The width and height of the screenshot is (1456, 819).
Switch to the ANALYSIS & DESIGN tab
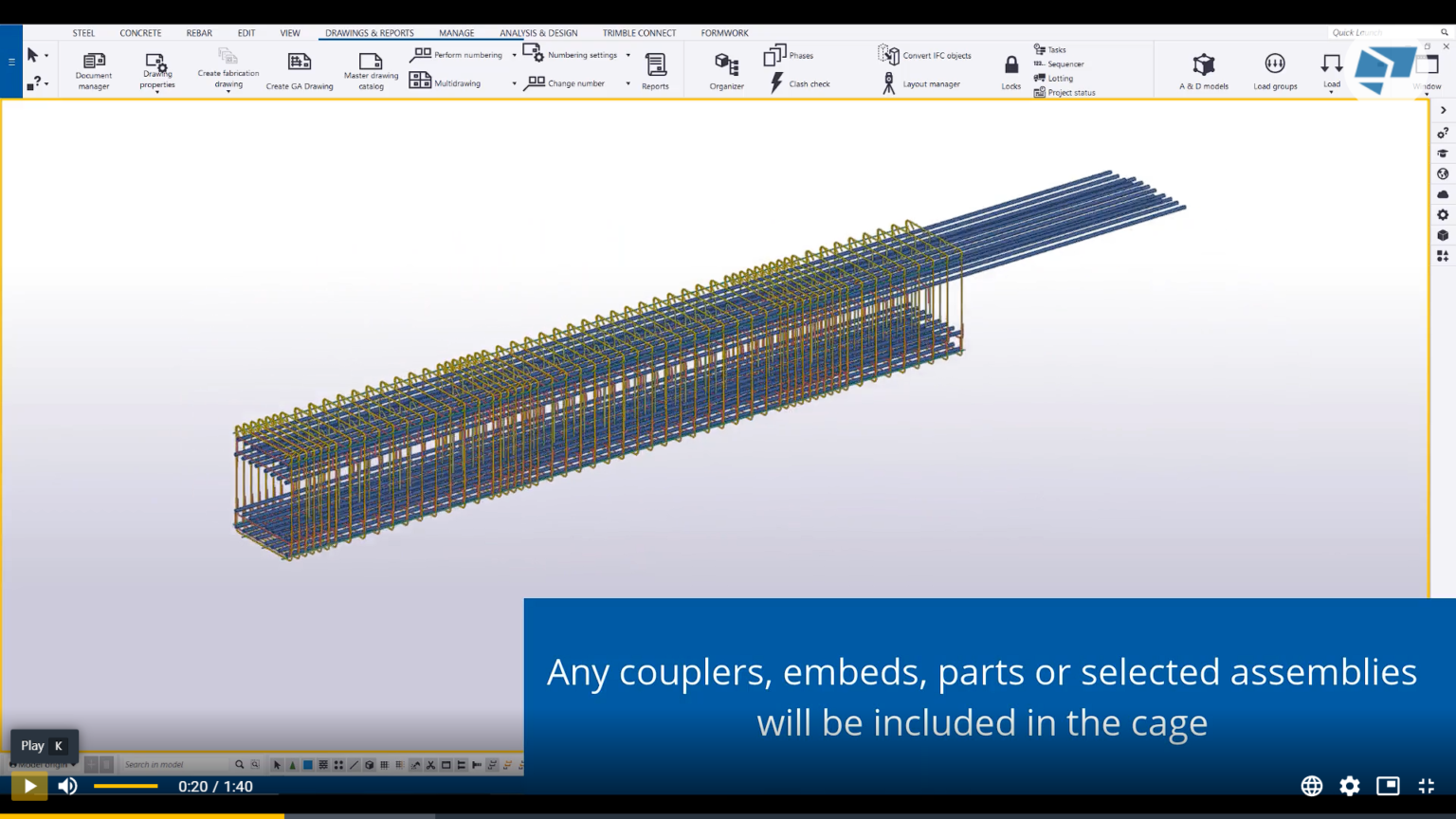coord(538,33)
